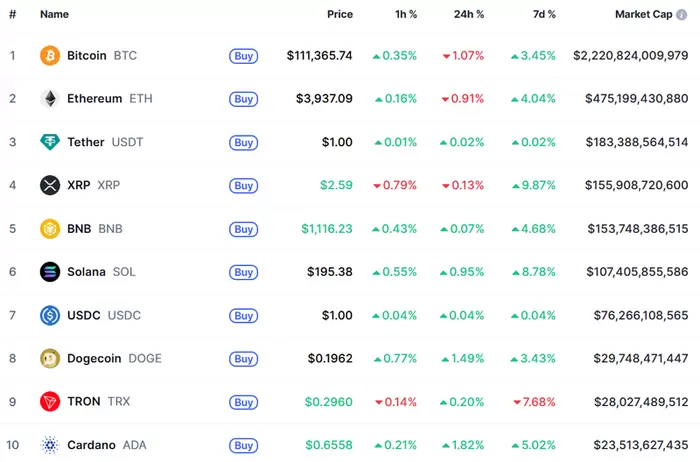Click the Tether logo icon

pyautogui.click(x=50, y=142)
